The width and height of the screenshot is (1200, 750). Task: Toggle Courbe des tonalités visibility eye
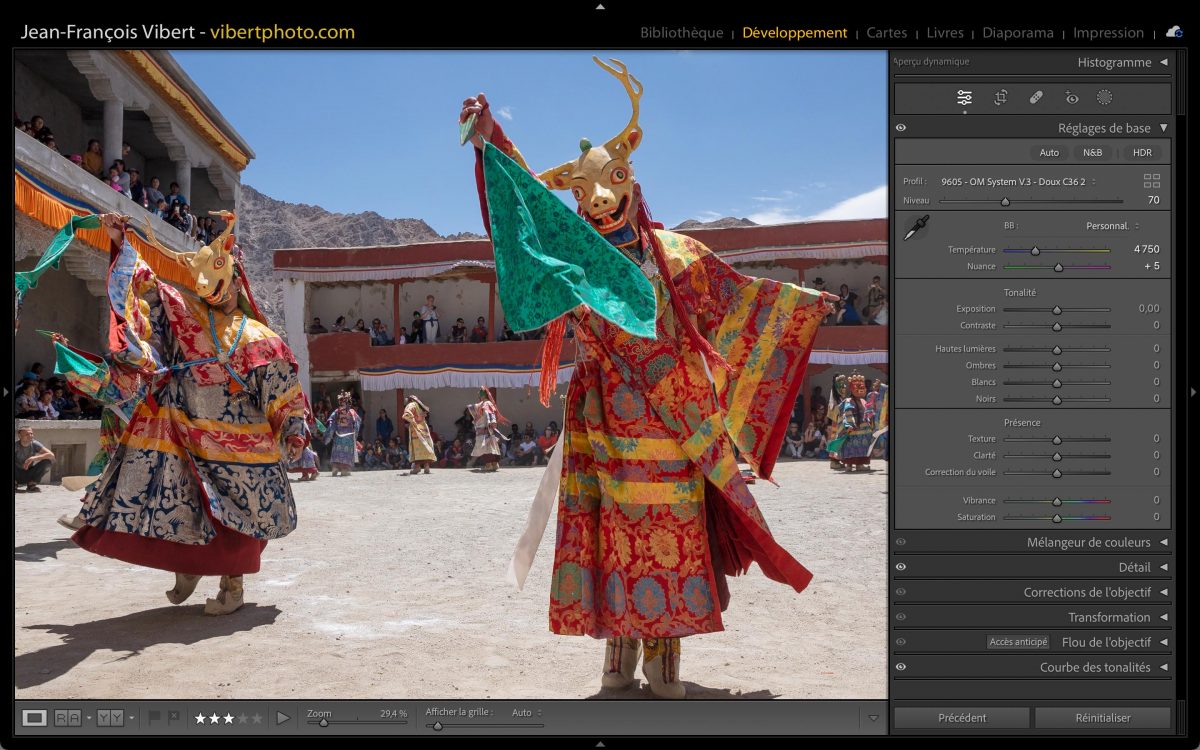pyautogui.click(x=901, y=667)
